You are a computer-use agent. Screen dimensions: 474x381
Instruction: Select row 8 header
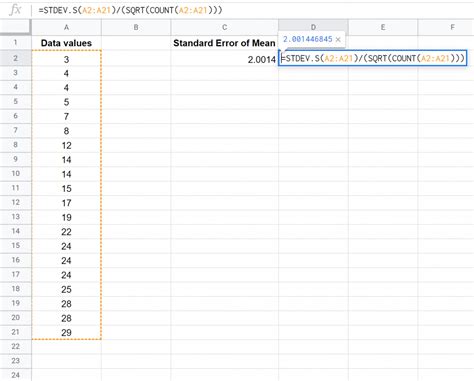tap(15, 145)
